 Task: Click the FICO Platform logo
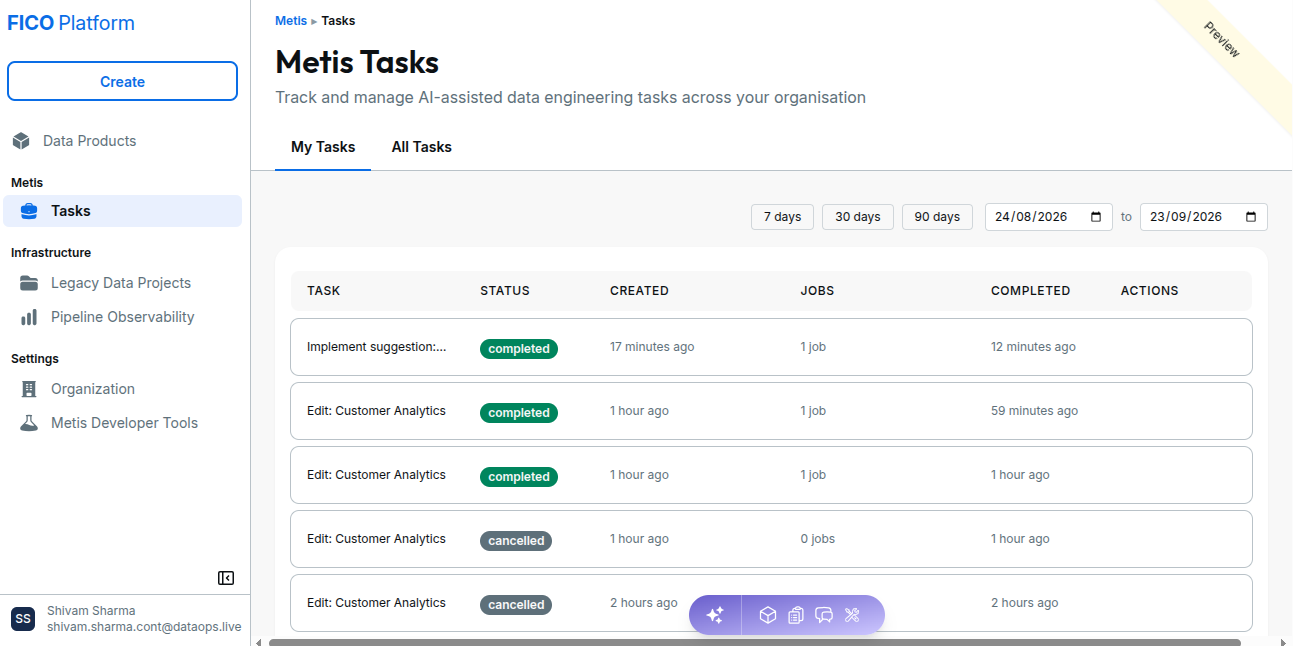pyautogui.click(x=71, y=23)
